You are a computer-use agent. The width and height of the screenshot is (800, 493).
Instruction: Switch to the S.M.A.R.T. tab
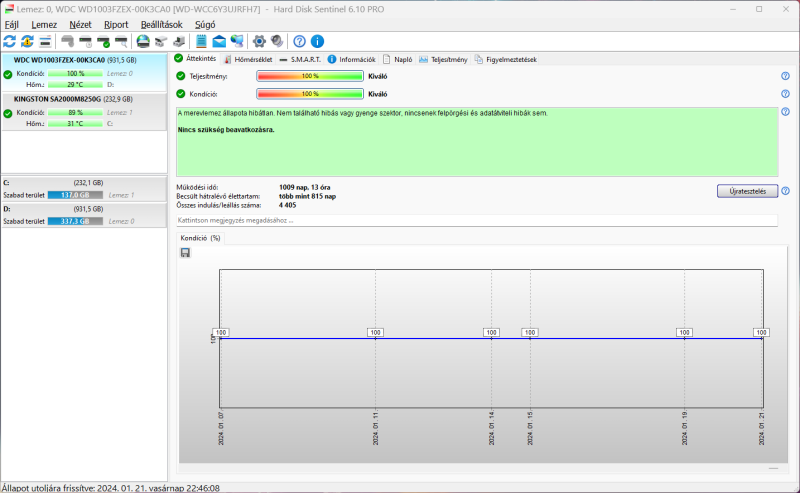click(x=301, y=60)
